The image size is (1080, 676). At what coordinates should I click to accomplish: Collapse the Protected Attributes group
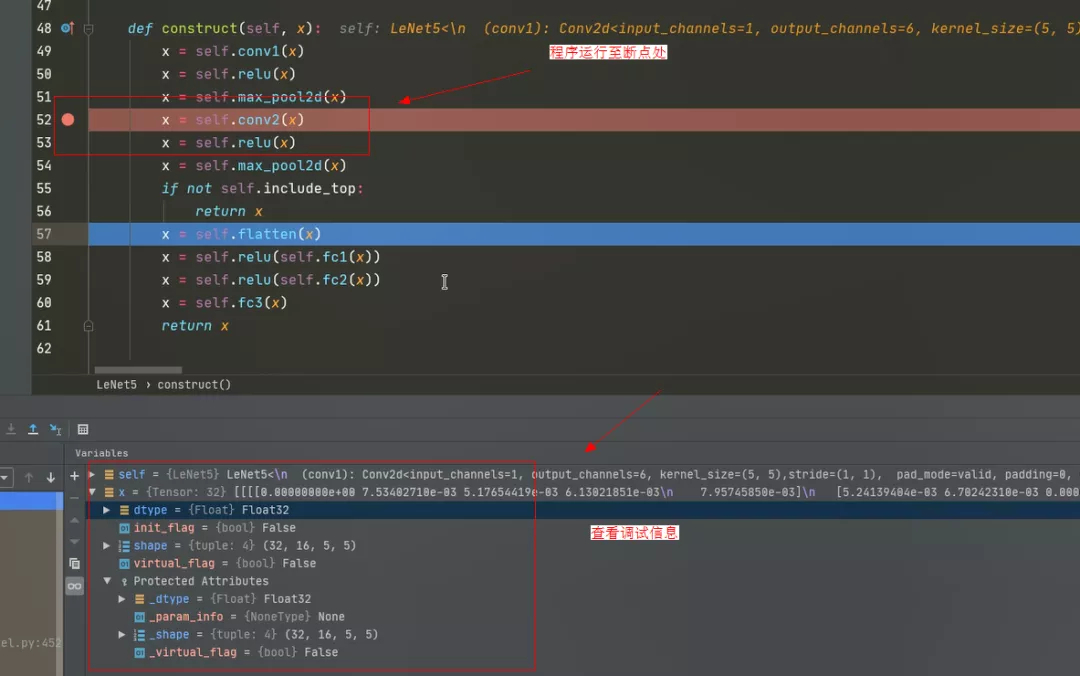[x=108, y=581]
